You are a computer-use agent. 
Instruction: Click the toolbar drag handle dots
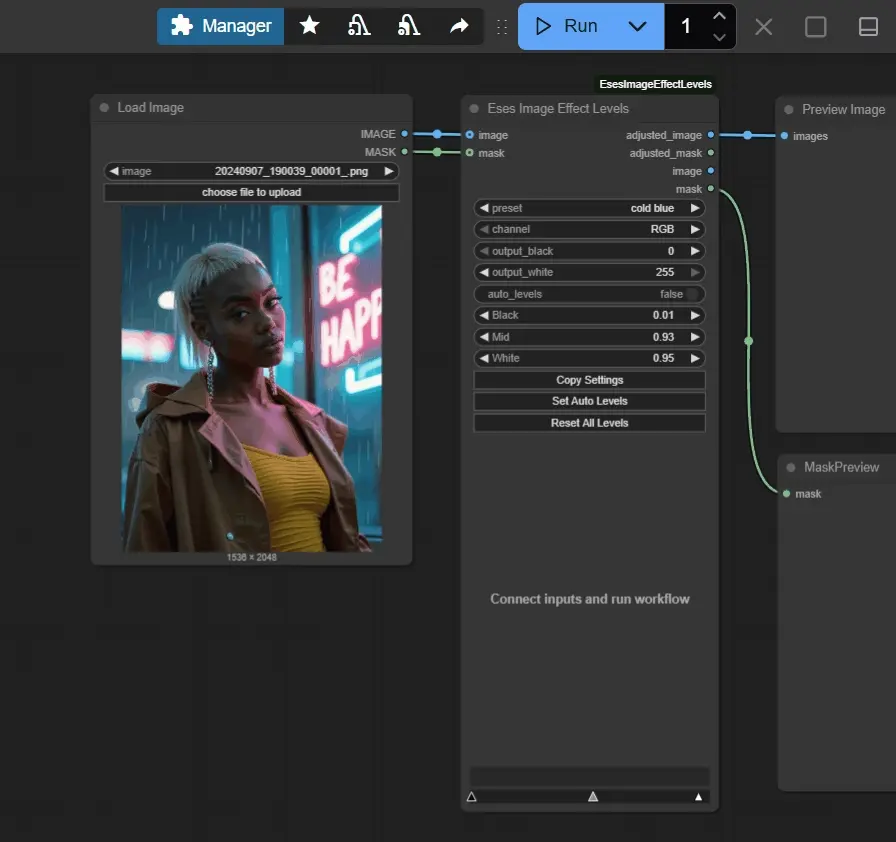[x=502, y=27]
